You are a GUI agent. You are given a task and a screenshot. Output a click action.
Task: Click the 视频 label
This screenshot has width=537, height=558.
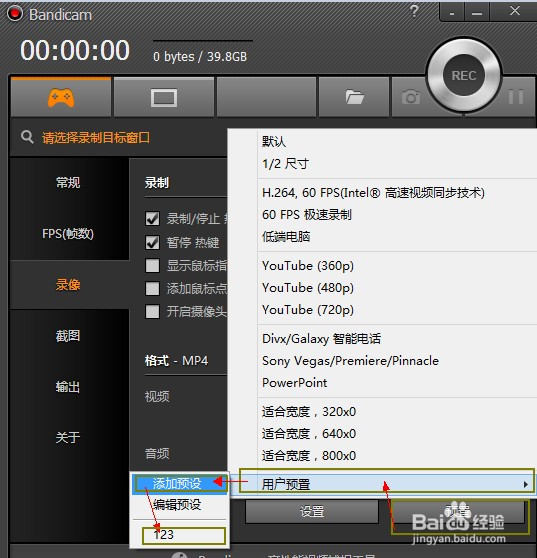(157, 396)
